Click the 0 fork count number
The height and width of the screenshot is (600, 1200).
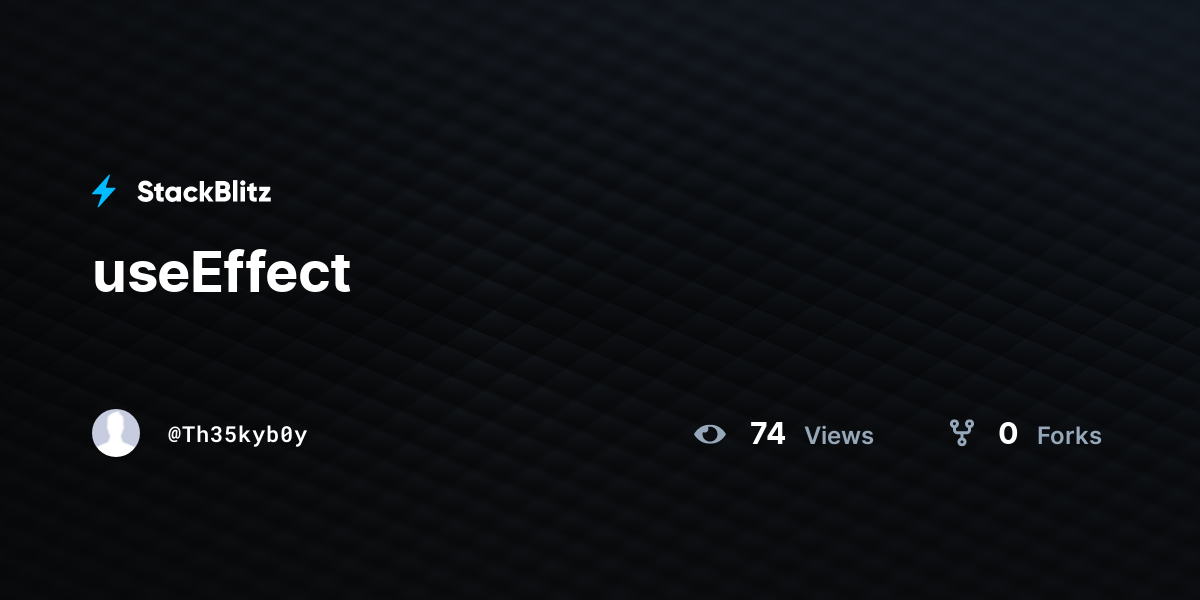tap(1008, 434)
